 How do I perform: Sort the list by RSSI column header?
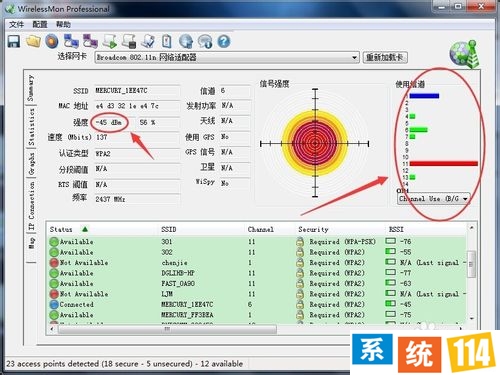tap(396, 229)
